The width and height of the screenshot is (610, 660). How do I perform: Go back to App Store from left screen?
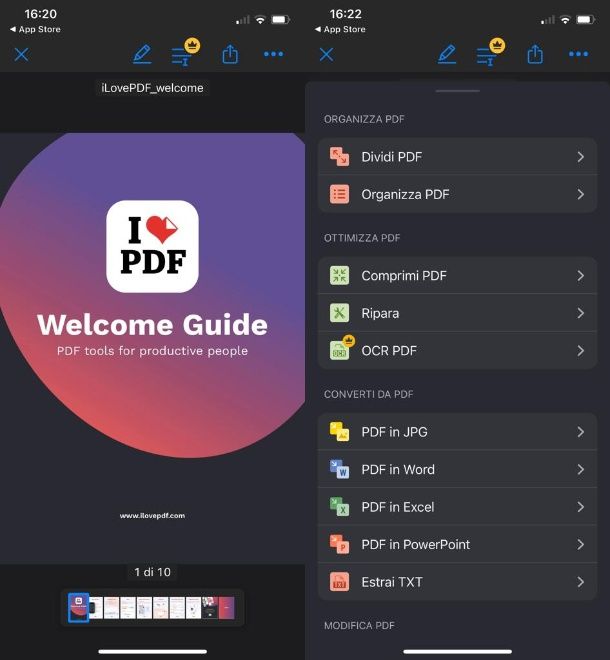35,29
